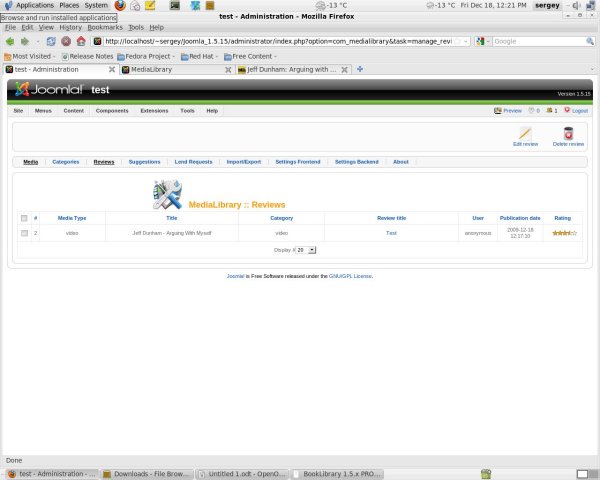Click the Joomla logo in header
Screen dimensions: 600x480
(49, 89)
